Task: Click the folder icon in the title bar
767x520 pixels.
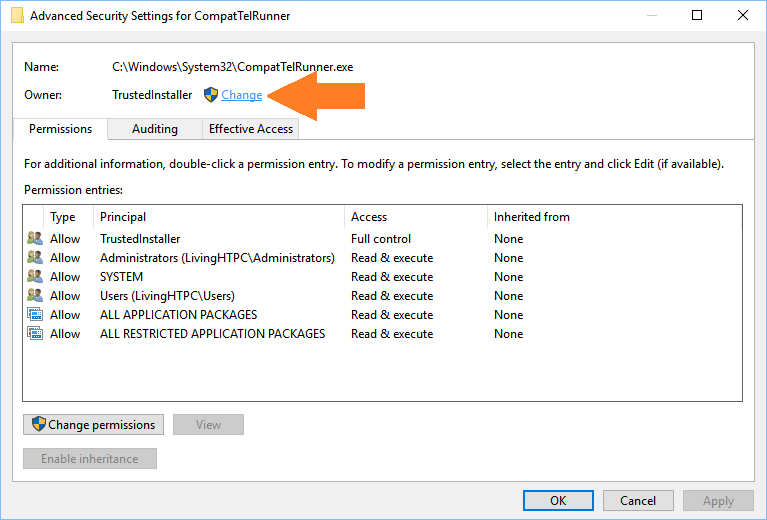Action: (x=17, y=16)
